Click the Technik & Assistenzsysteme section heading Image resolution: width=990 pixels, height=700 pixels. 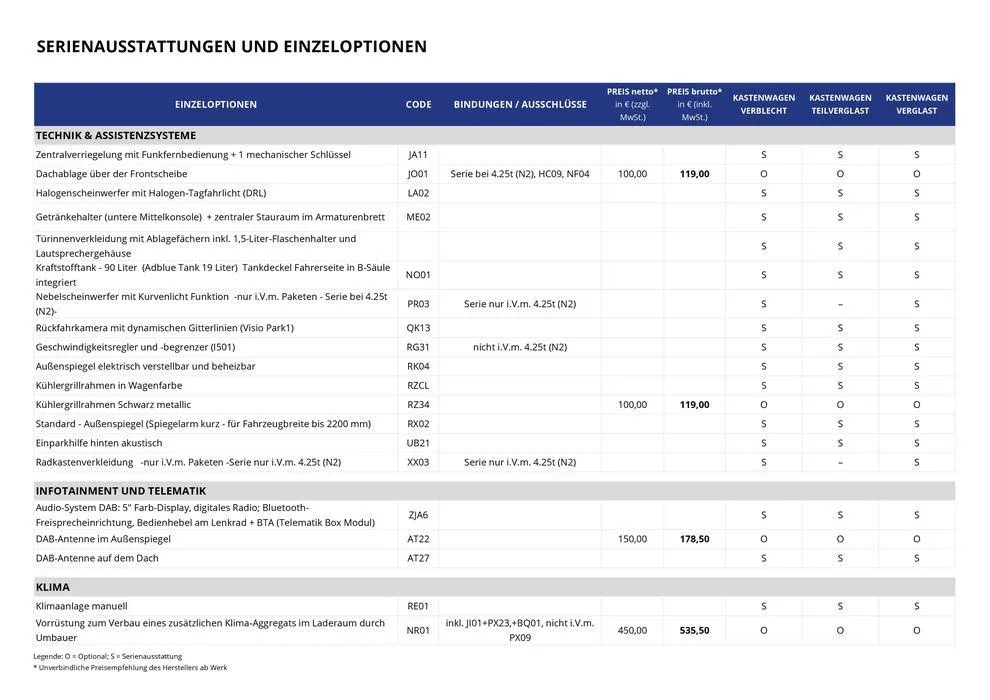(116, 136)
